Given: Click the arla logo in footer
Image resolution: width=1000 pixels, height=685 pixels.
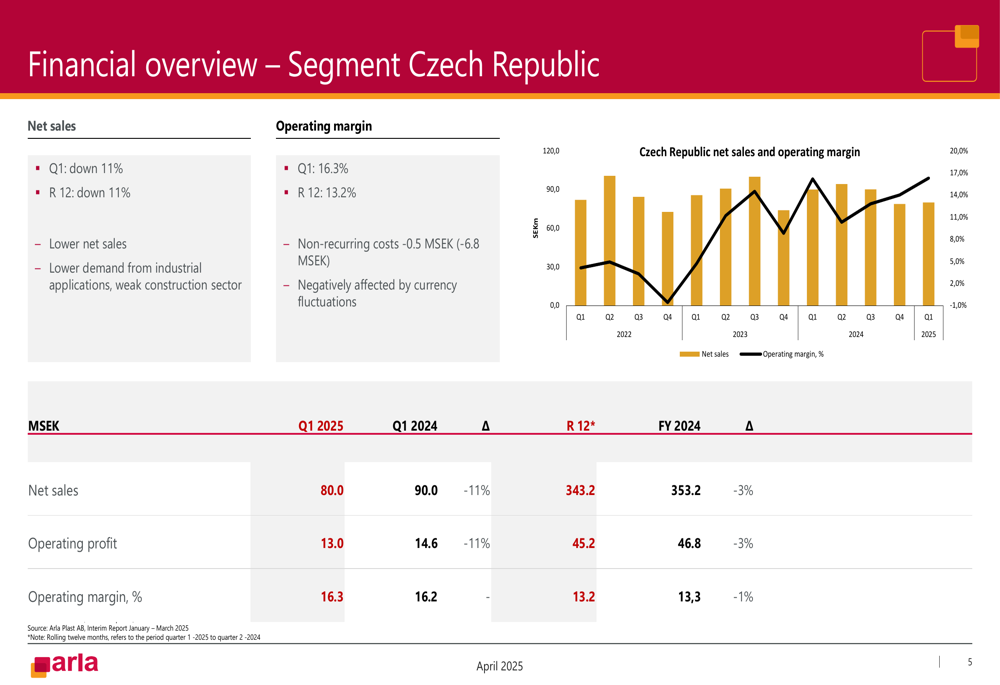Looking at the screenshot, I should pos(64,665).
